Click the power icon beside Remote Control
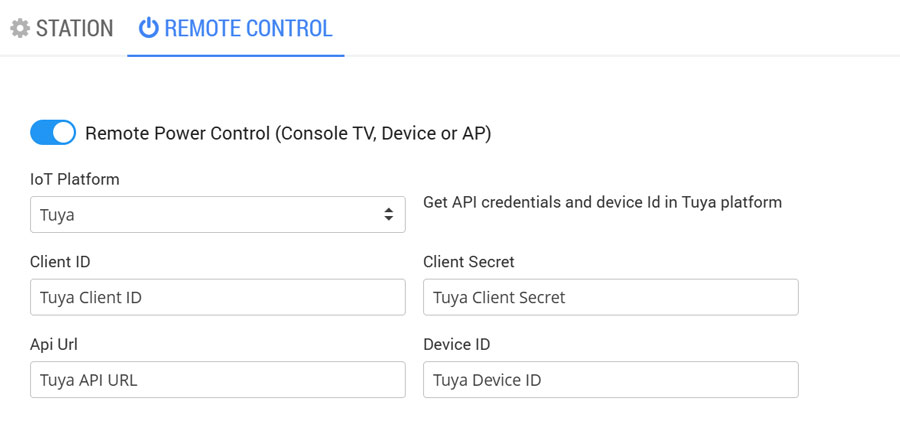Image resolution: width=900 pixels, height=442 pixels. [148, 28]
